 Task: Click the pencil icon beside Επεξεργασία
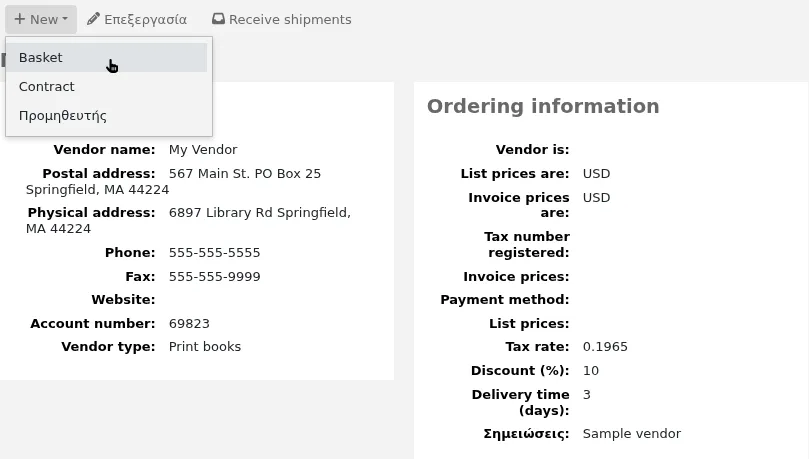click(x=93, y=19)
